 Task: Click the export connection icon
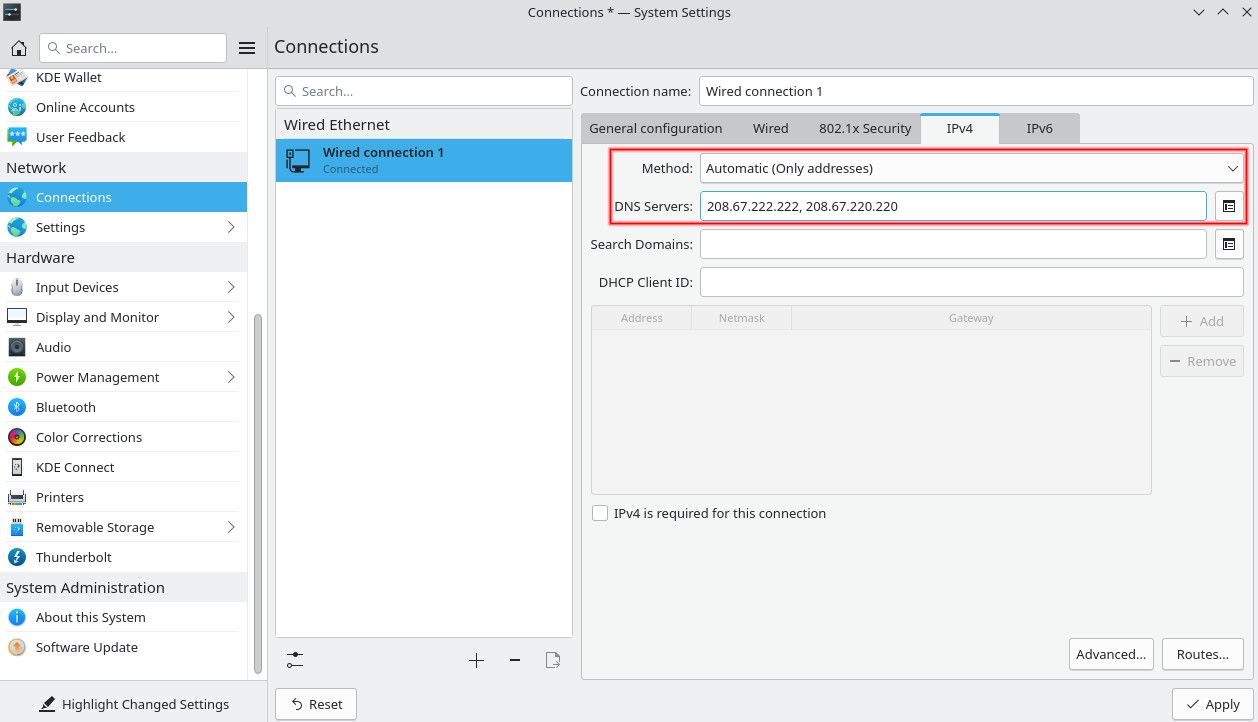(553, 660)
